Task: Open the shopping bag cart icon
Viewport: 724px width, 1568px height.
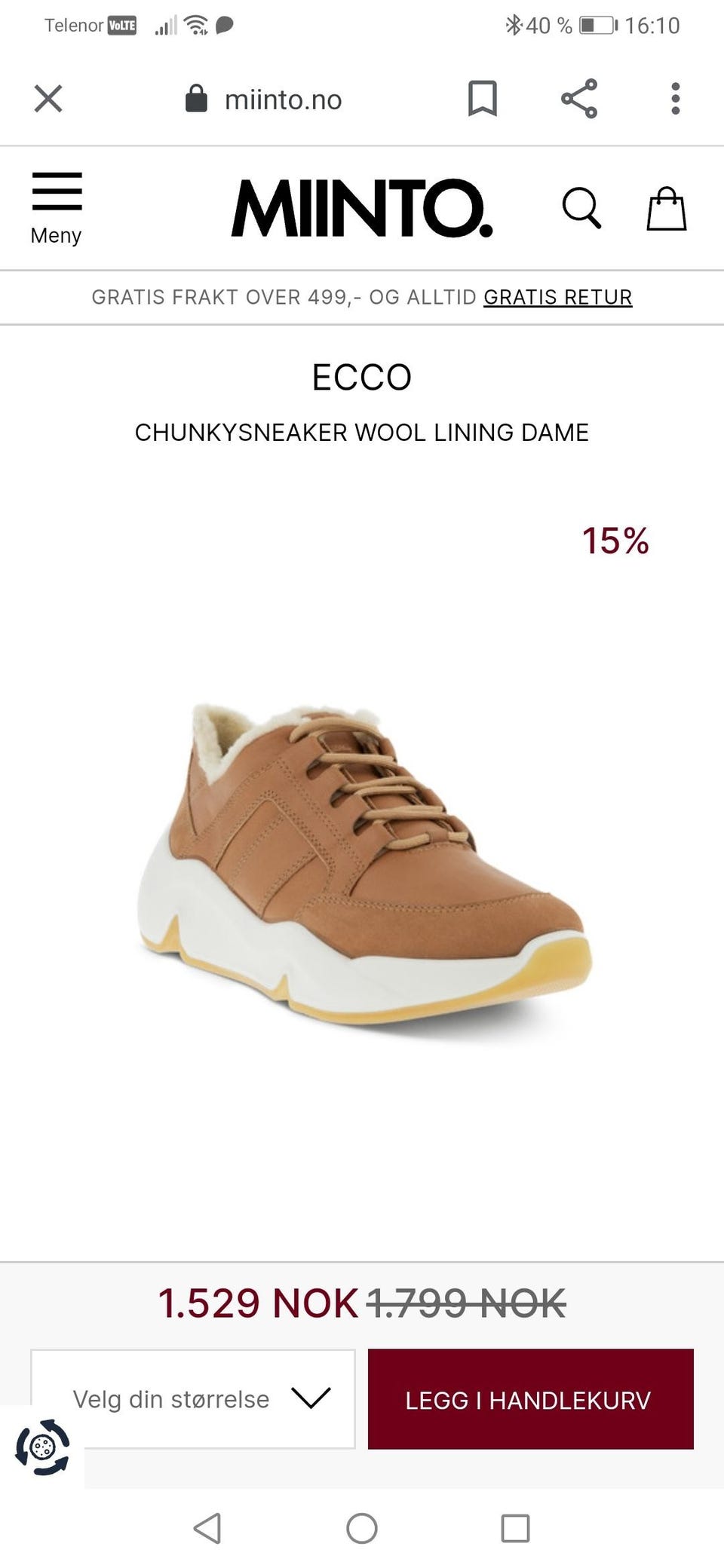Action: (x=667, y=208)
